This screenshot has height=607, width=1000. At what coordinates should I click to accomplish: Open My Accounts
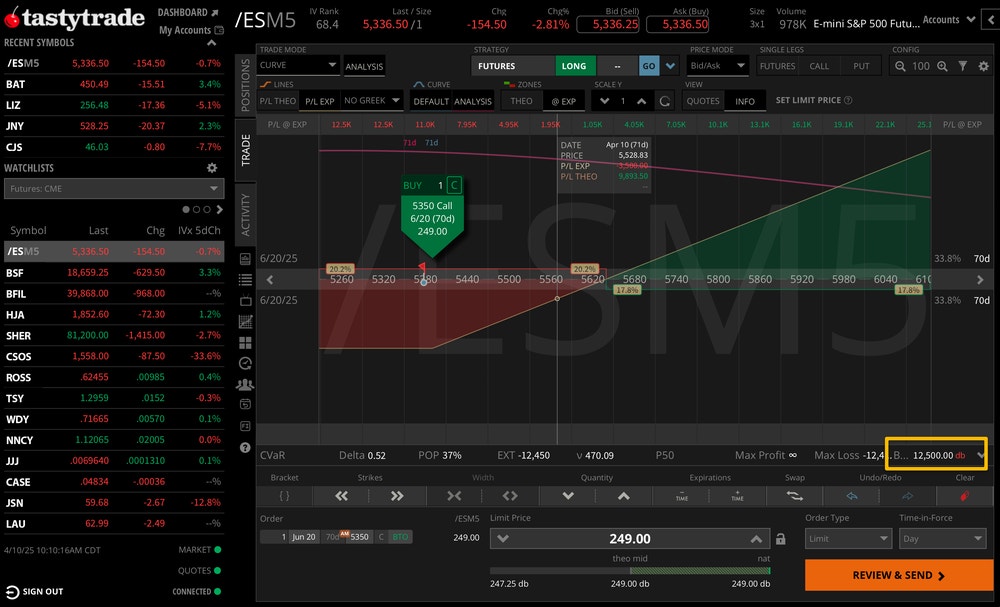coord(191,30)
